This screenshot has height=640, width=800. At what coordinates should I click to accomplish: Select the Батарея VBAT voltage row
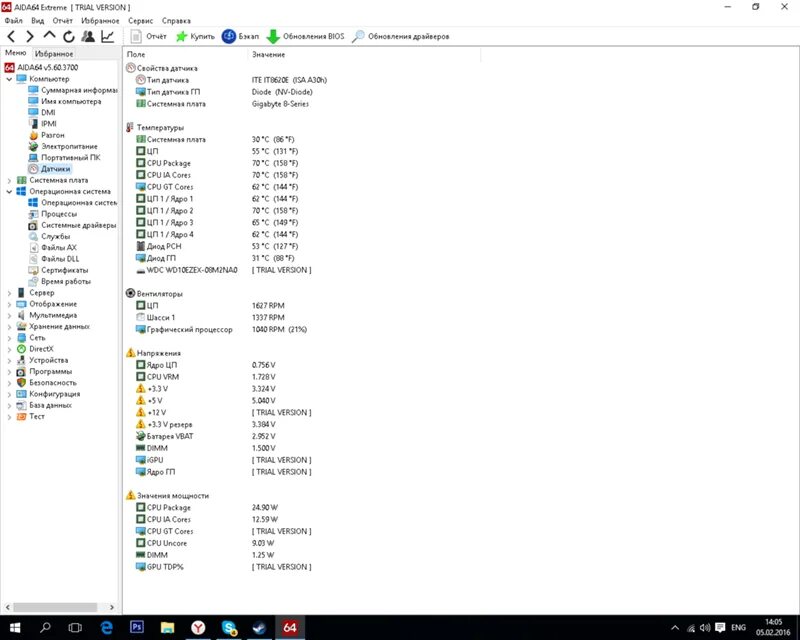pos(206,436)
